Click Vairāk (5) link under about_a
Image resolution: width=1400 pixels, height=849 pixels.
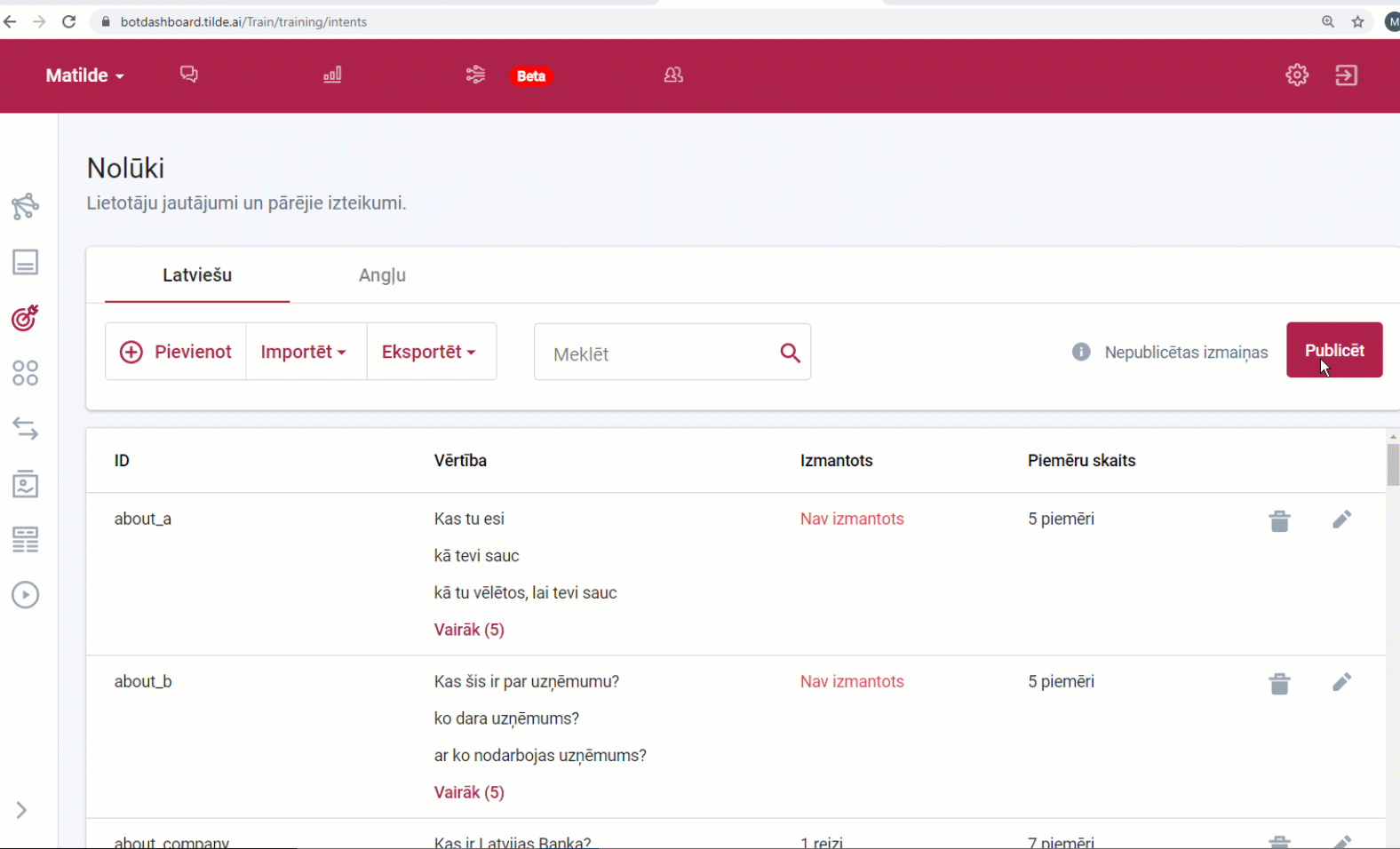coord(469,630)
